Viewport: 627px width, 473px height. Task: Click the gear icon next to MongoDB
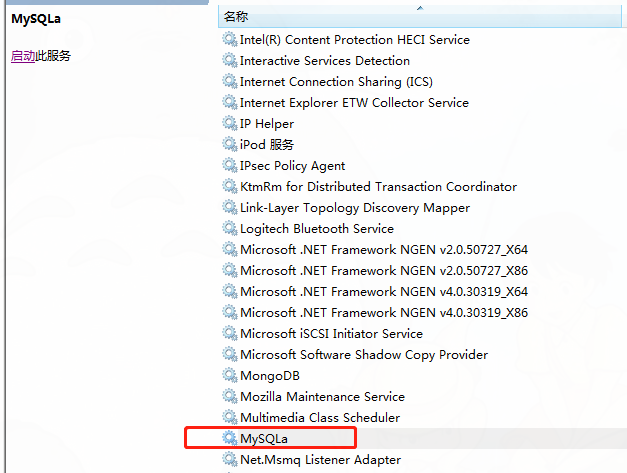230,376
